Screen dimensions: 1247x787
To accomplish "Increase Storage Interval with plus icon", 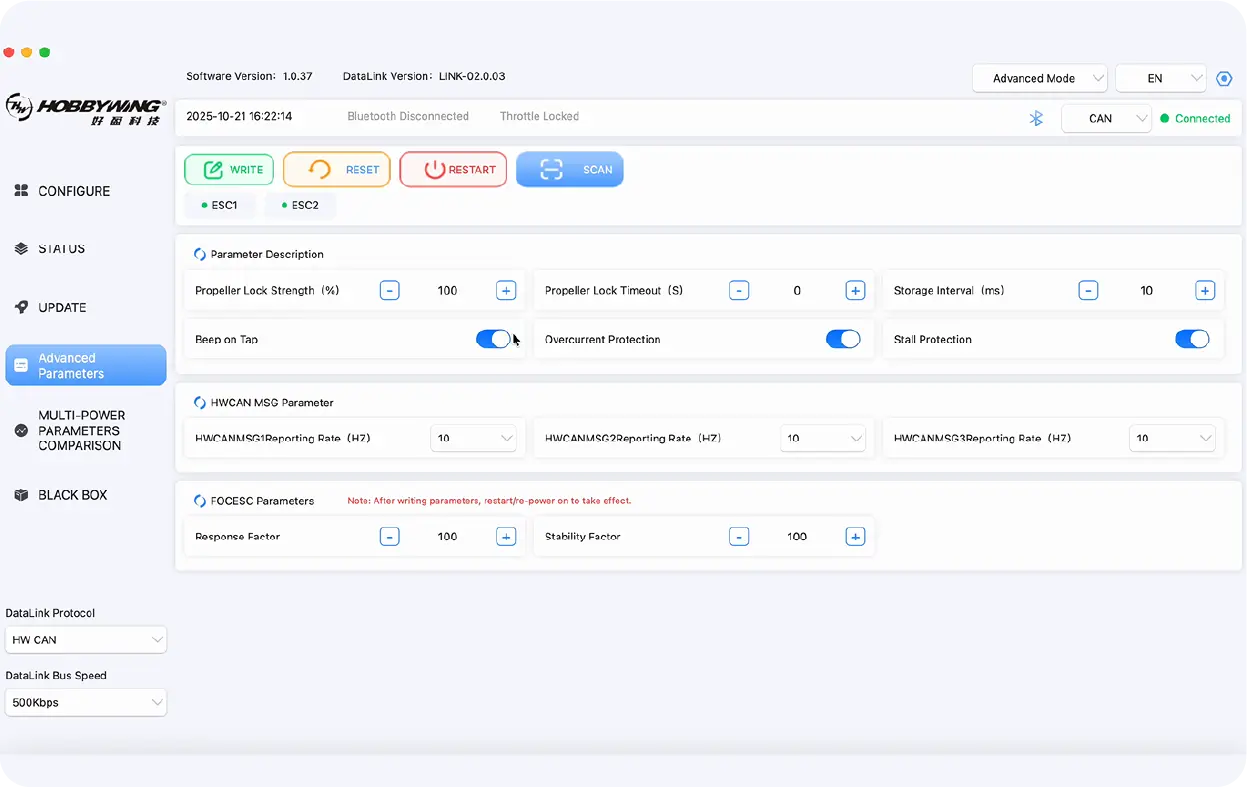I will 1205,291.
